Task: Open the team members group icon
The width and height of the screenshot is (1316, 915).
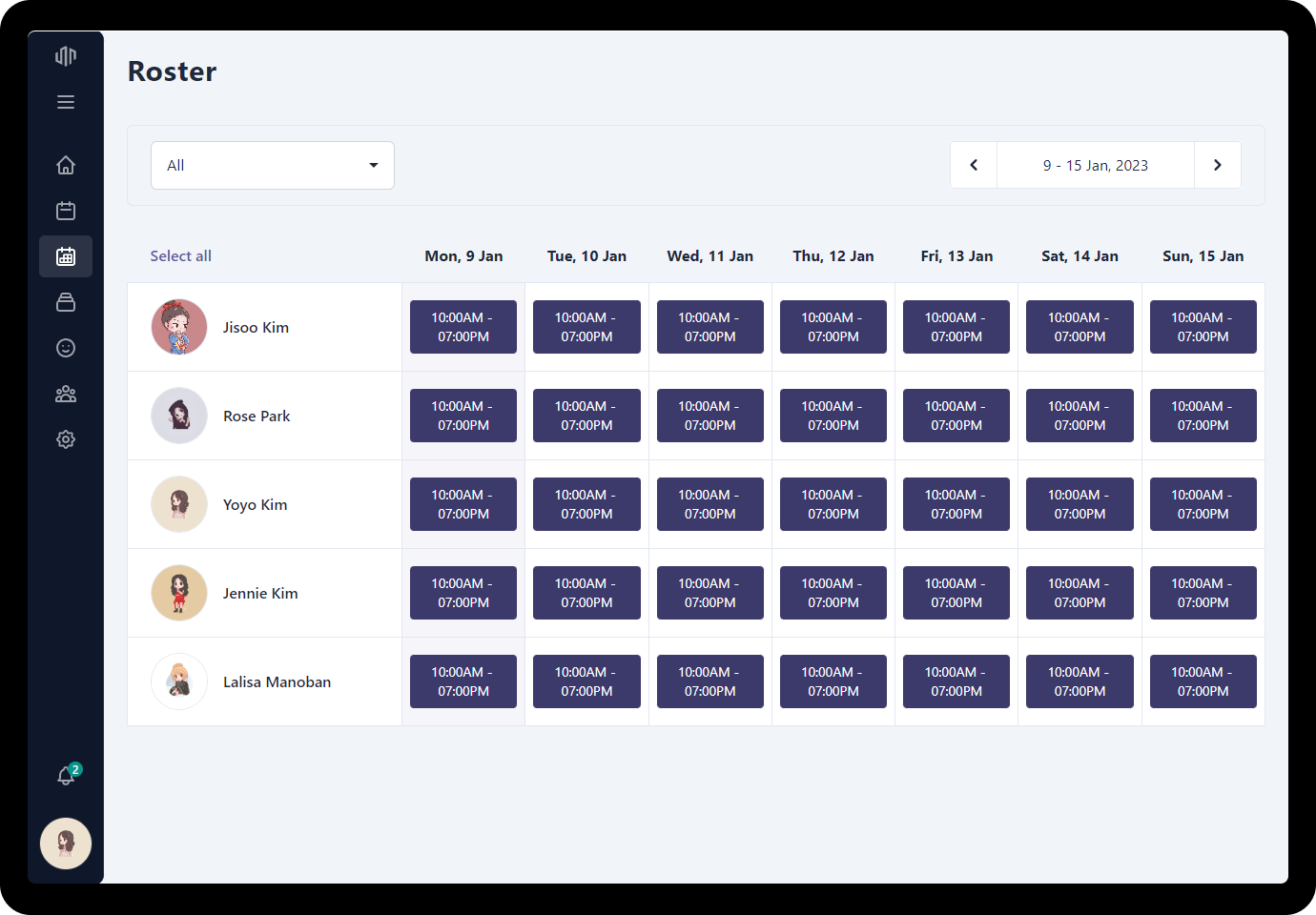Action: click(66, 394)
